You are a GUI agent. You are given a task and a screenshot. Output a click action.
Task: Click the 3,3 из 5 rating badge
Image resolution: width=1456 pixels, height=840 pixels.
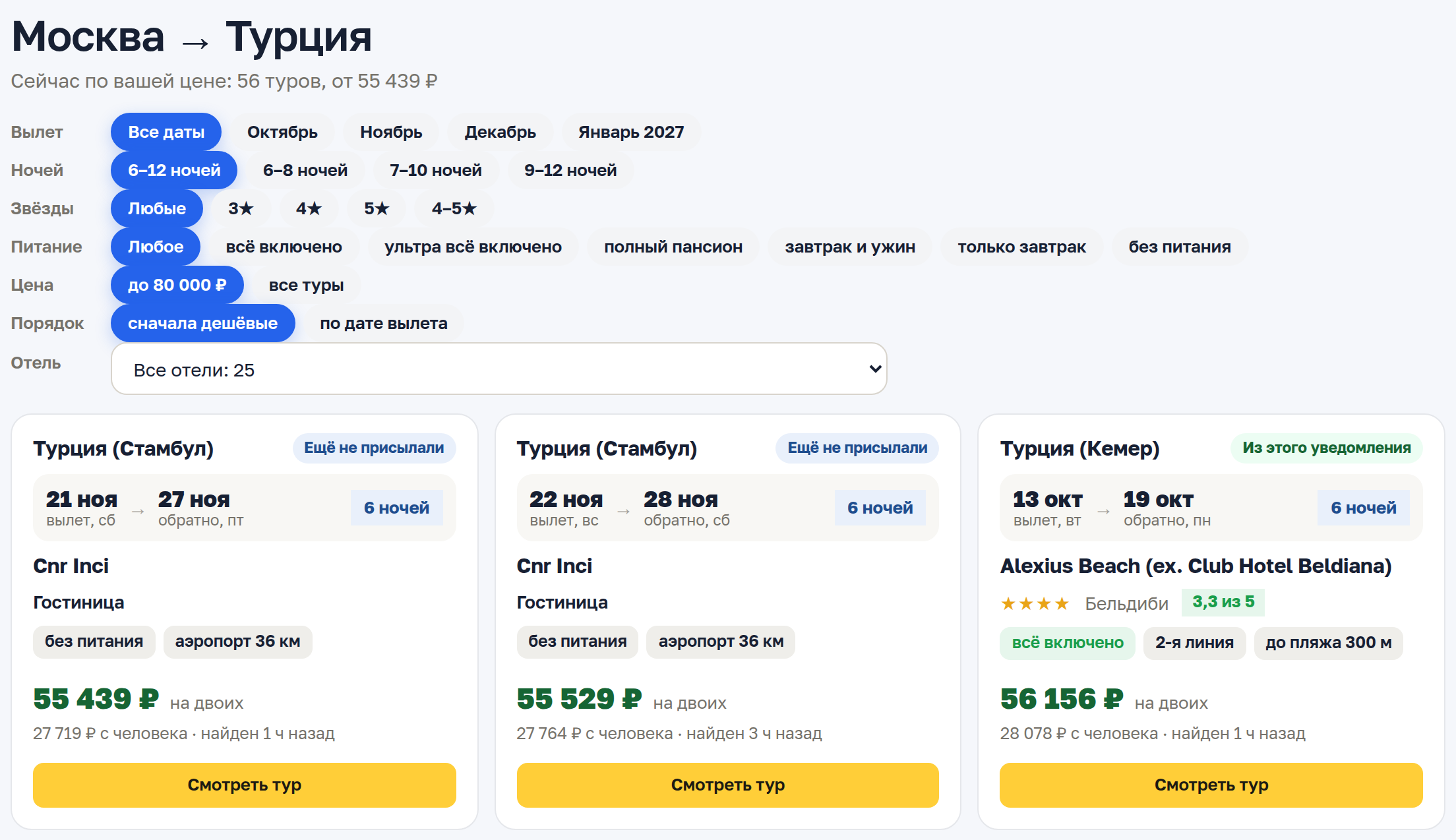[x=1223, y=602]
